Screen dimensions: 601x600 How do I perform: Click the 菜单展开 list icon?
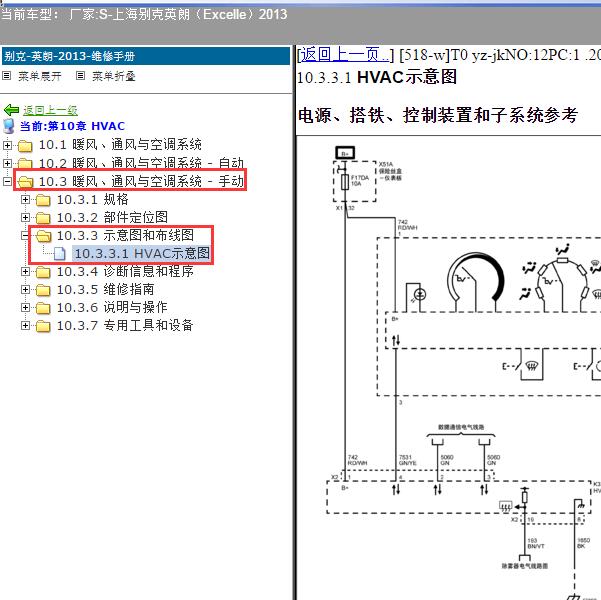[7, 76]
